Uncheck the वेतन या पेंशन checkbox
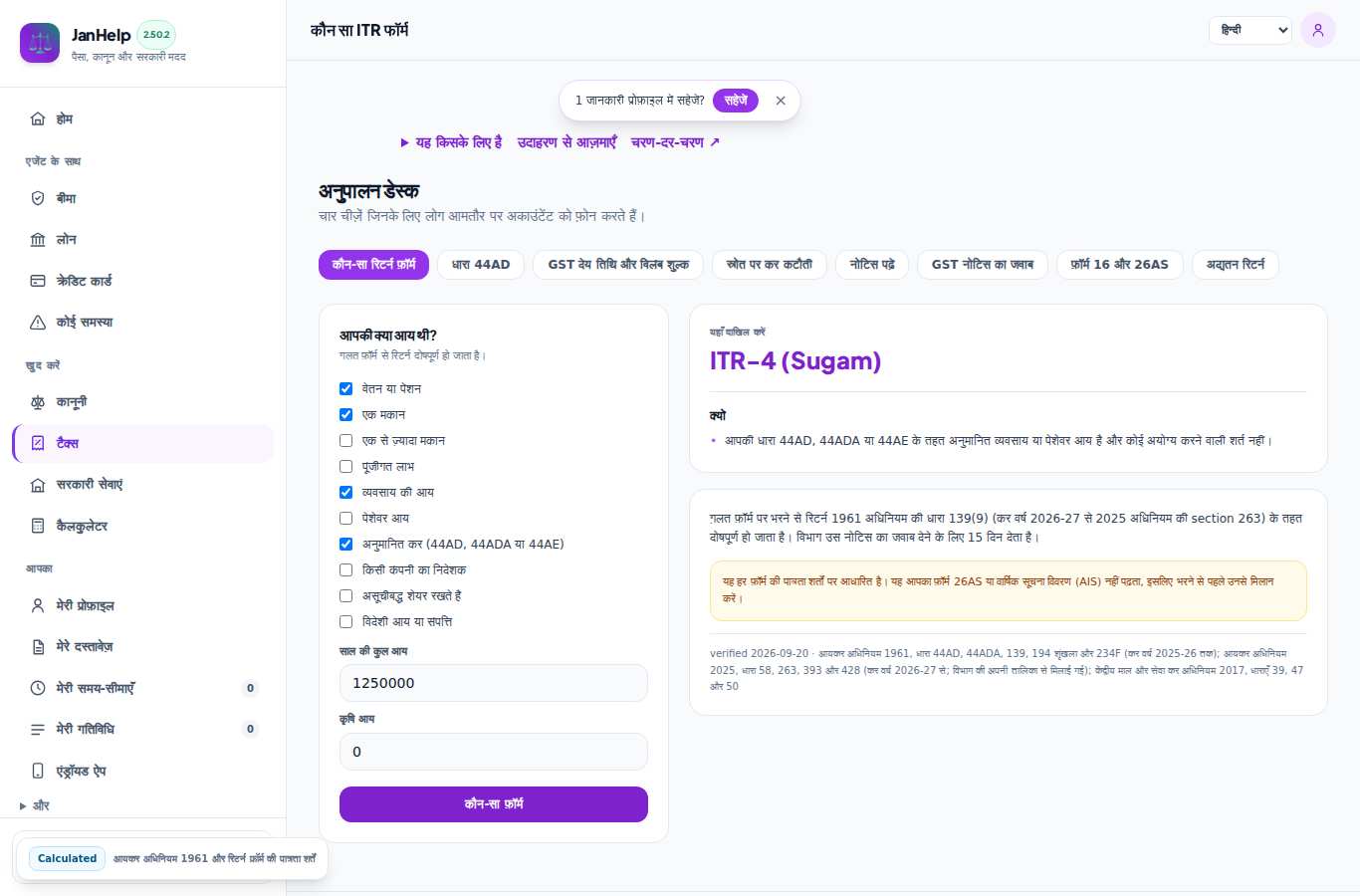1360x896 pixels. click(x=345, y=388)
